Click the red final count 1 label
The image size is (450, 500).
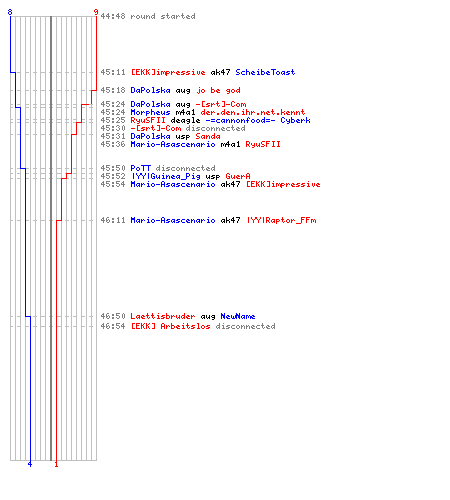tap(56, 464)
